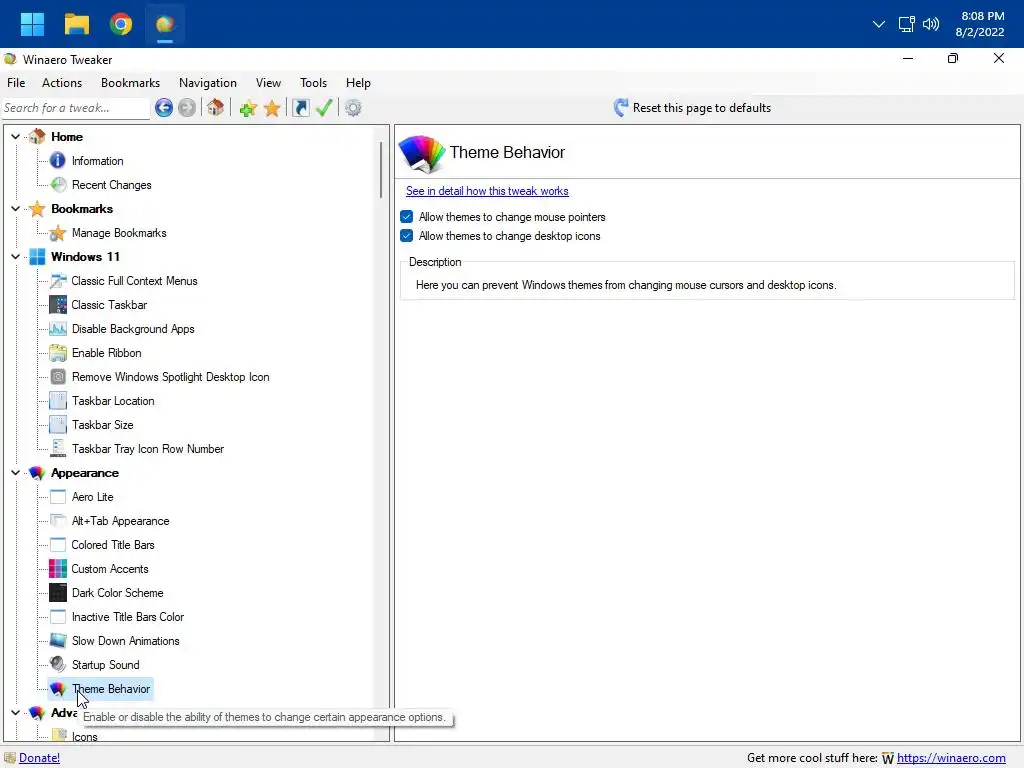Viewport: 1024px width, 768px height.
Task: Uncheck Allow themes to change mouse pointers
Action: click(x=407, y=217)
